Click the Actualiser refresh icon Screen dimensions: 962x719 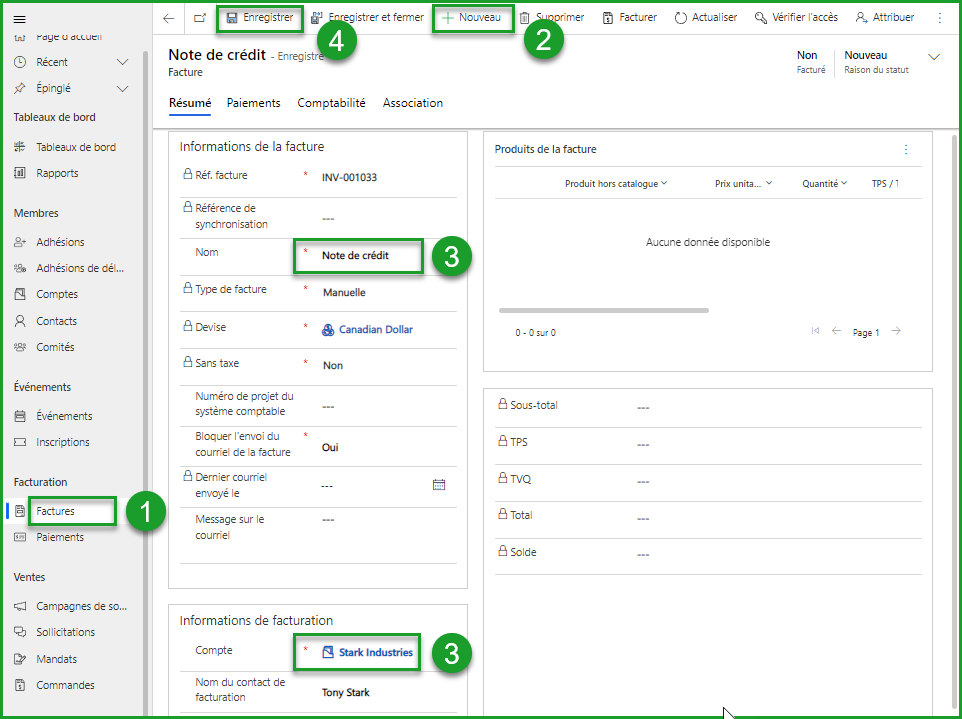pos(681,18)
